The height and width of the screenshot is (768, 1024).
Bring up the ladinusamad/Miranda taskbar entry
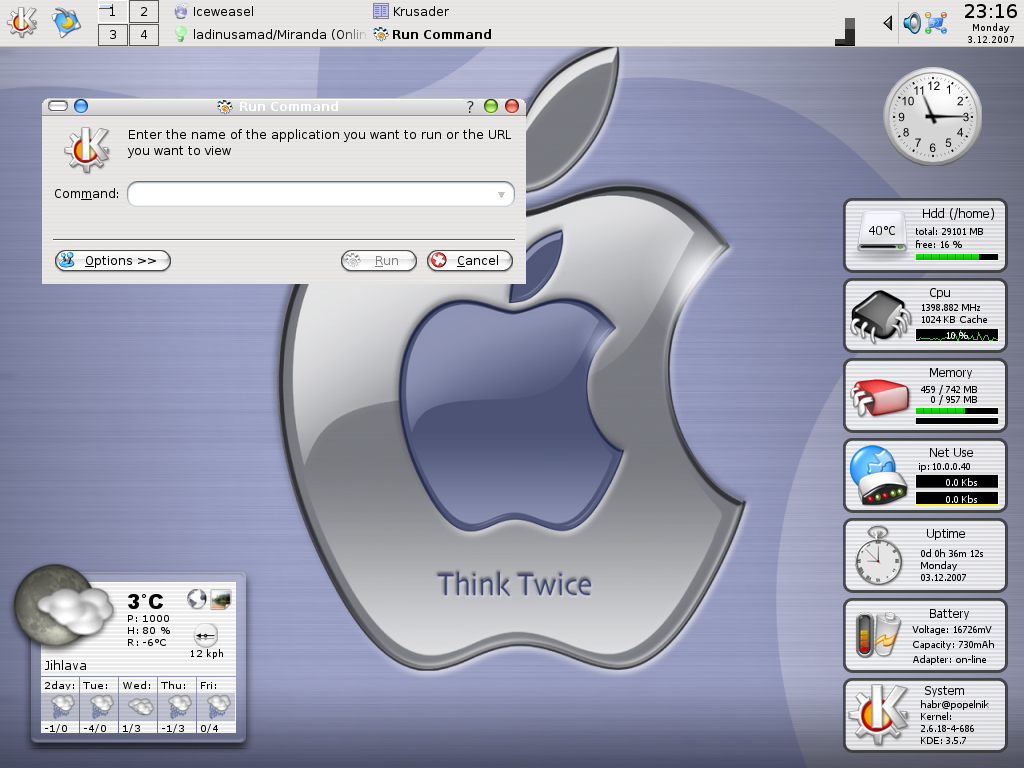point(269,35)
